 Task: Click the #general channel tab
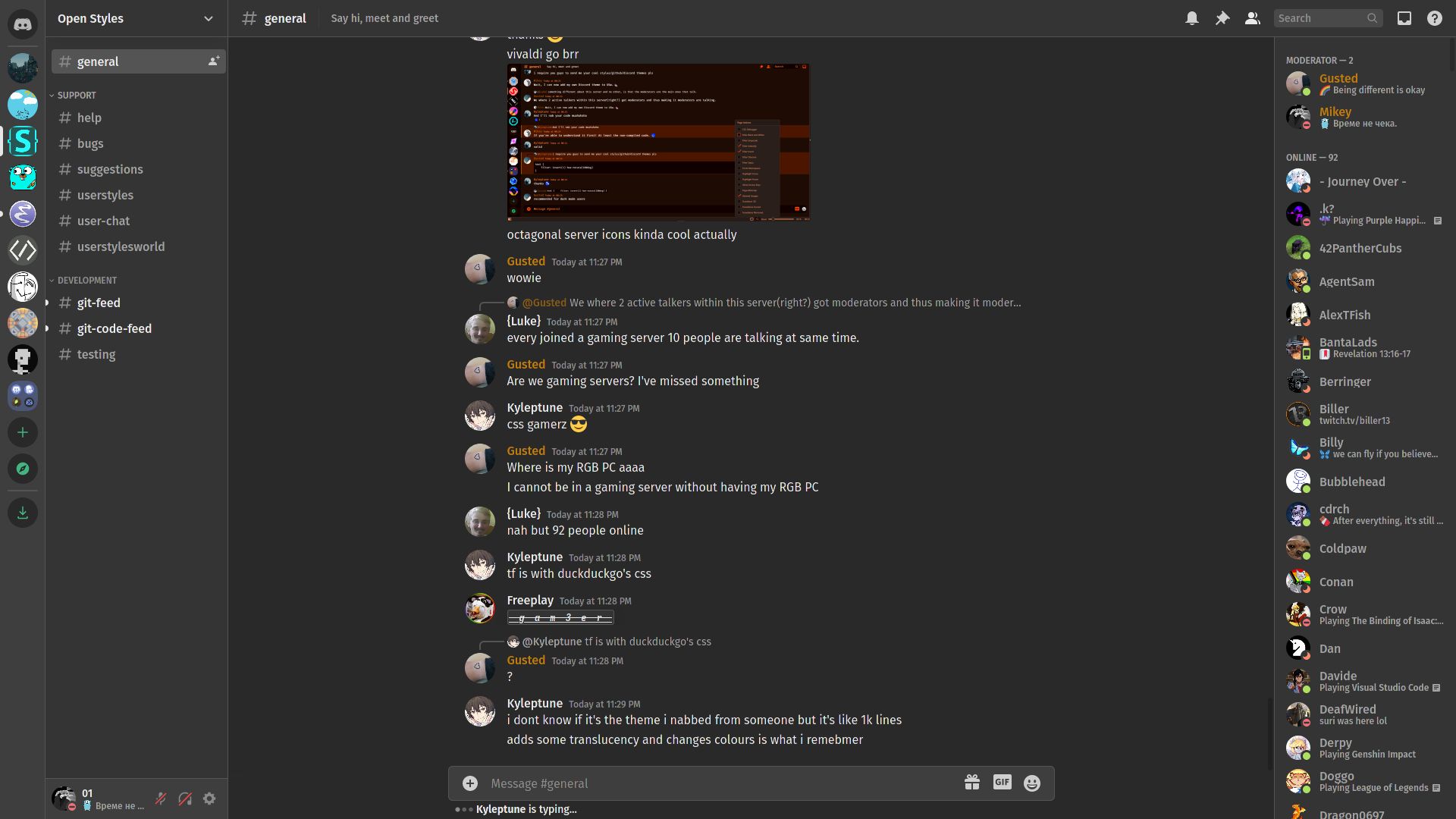pyautogui.click(x=139, y=61)
